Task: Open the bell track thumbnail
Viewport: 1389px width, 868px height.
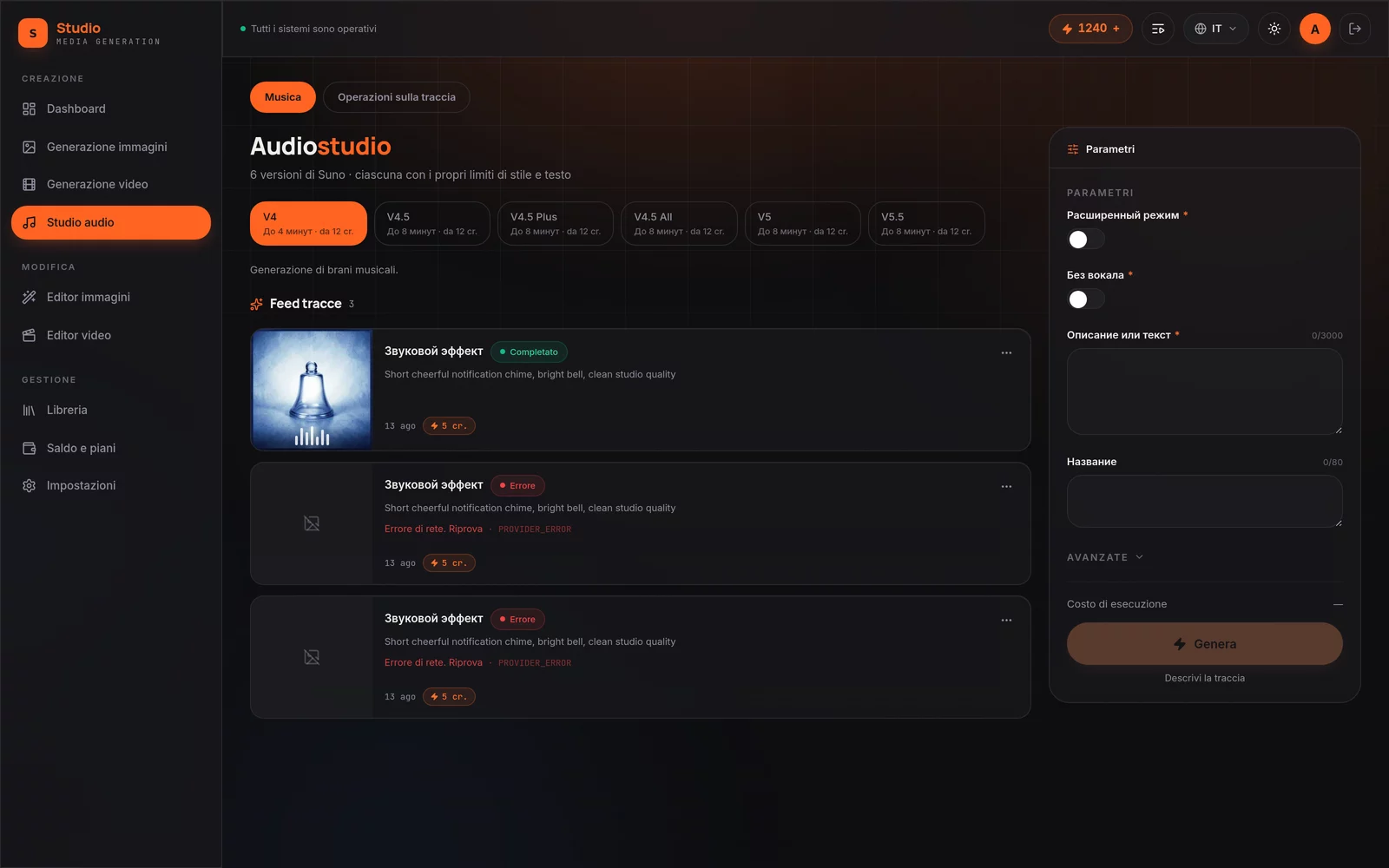Action: pyautogui.click(x=312, y=390)
